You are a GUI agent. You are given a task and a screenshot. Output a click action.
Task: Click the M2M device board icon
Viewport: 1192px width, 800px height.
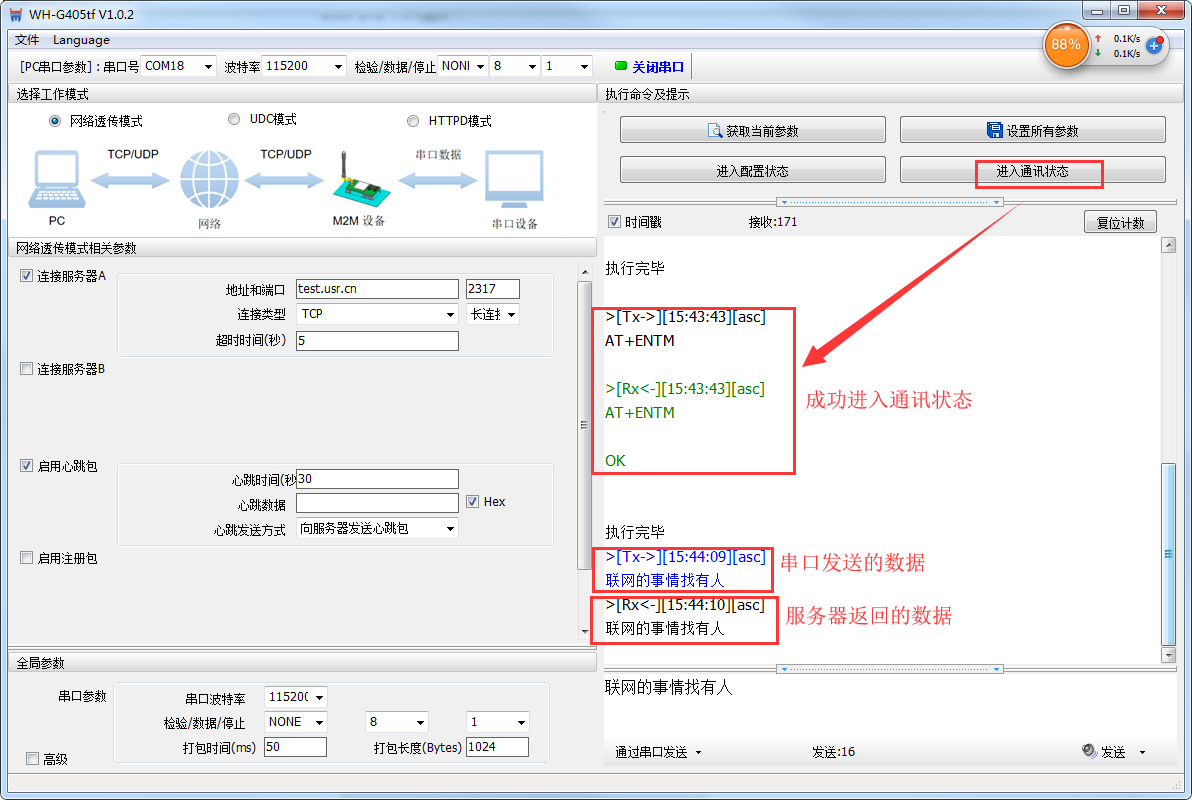pyautogui.click(x=357, y=184)
